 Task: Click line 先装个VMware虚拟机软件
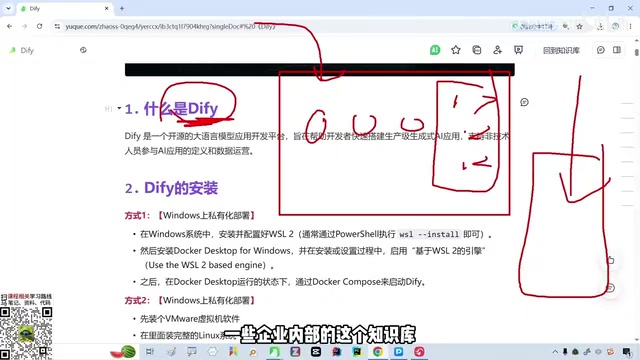[x=190, y=319]
